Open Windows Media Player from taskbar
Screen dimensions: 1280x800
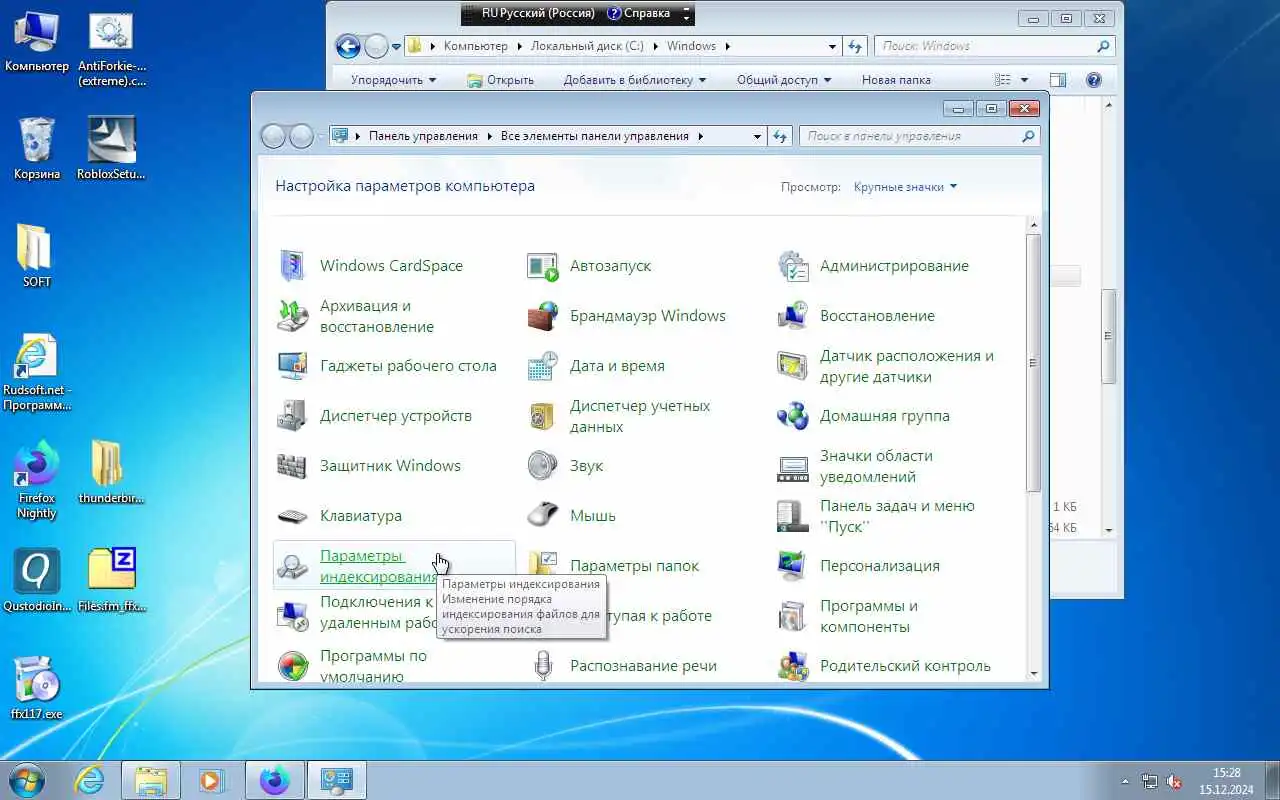[x=212, y=780]
